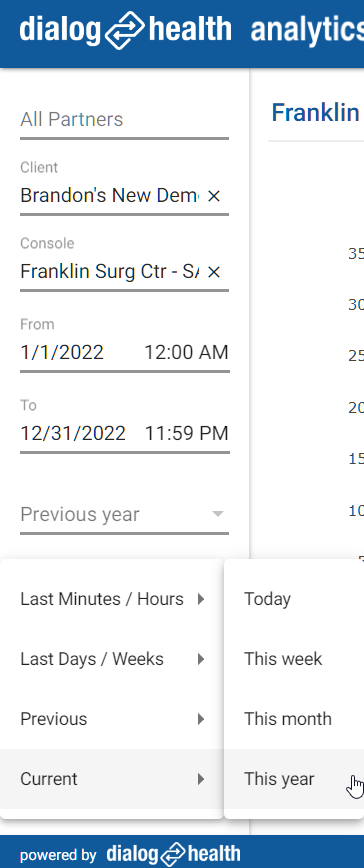Viewport: 364px width, 868px height.
Task: Clear the Client field with X icon
Action: (214, 195)
